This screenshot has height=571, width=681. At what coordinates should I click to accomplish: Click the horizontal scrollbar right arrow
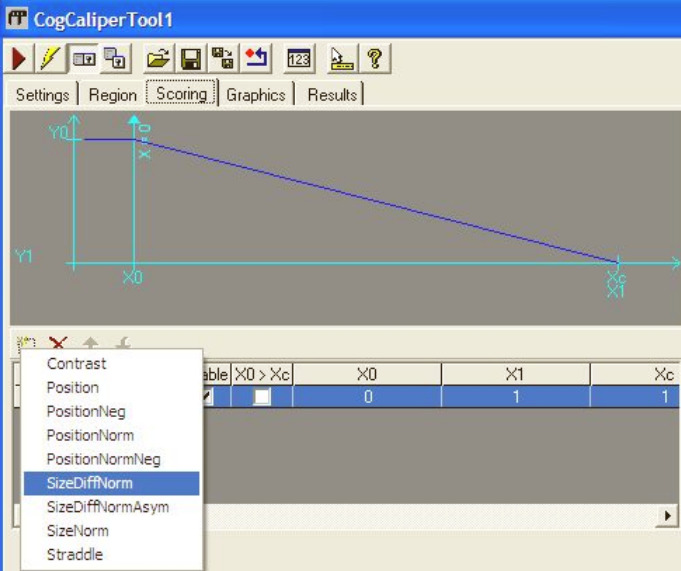coord(667,515)
